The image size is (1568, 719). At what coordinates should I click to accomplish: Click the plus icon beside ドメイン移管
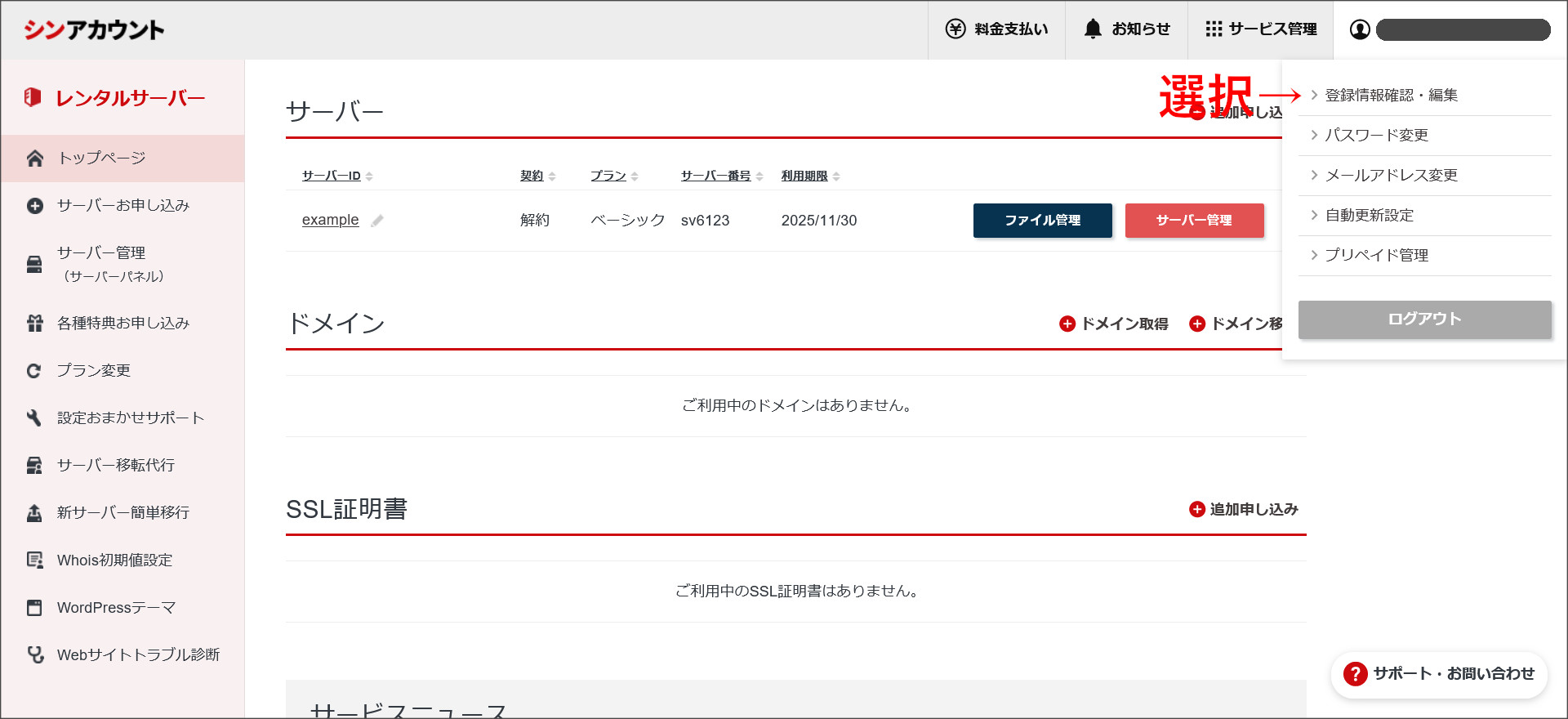(x=1197, y=324)
